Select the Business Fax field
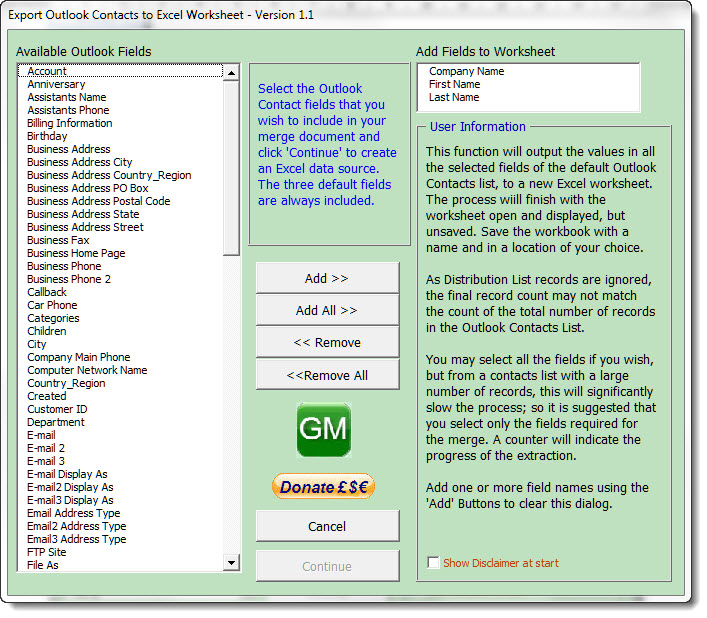707x618 pixels. pos(120,240)
